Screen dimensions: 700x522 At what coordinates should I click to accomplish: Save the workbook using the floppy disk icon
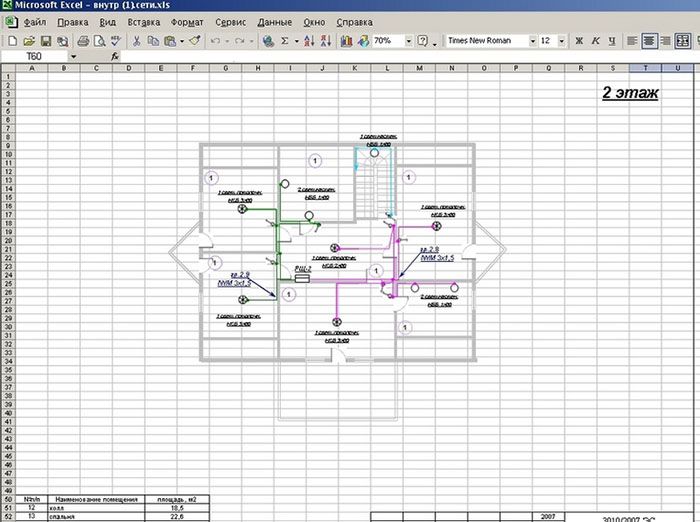46,41
